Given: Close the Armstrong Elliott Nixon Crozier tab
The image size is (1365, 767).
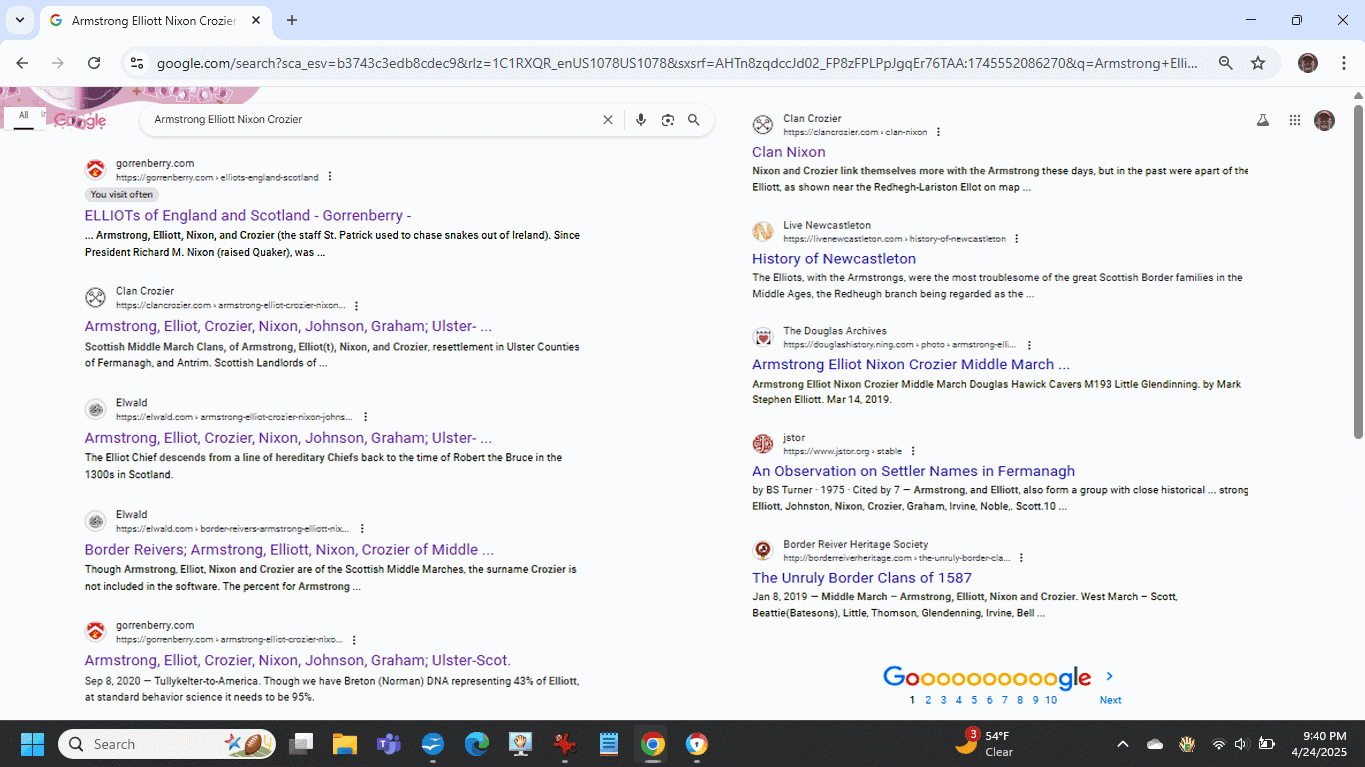Looking at the screenshot, I should click(x=256, y=20).
